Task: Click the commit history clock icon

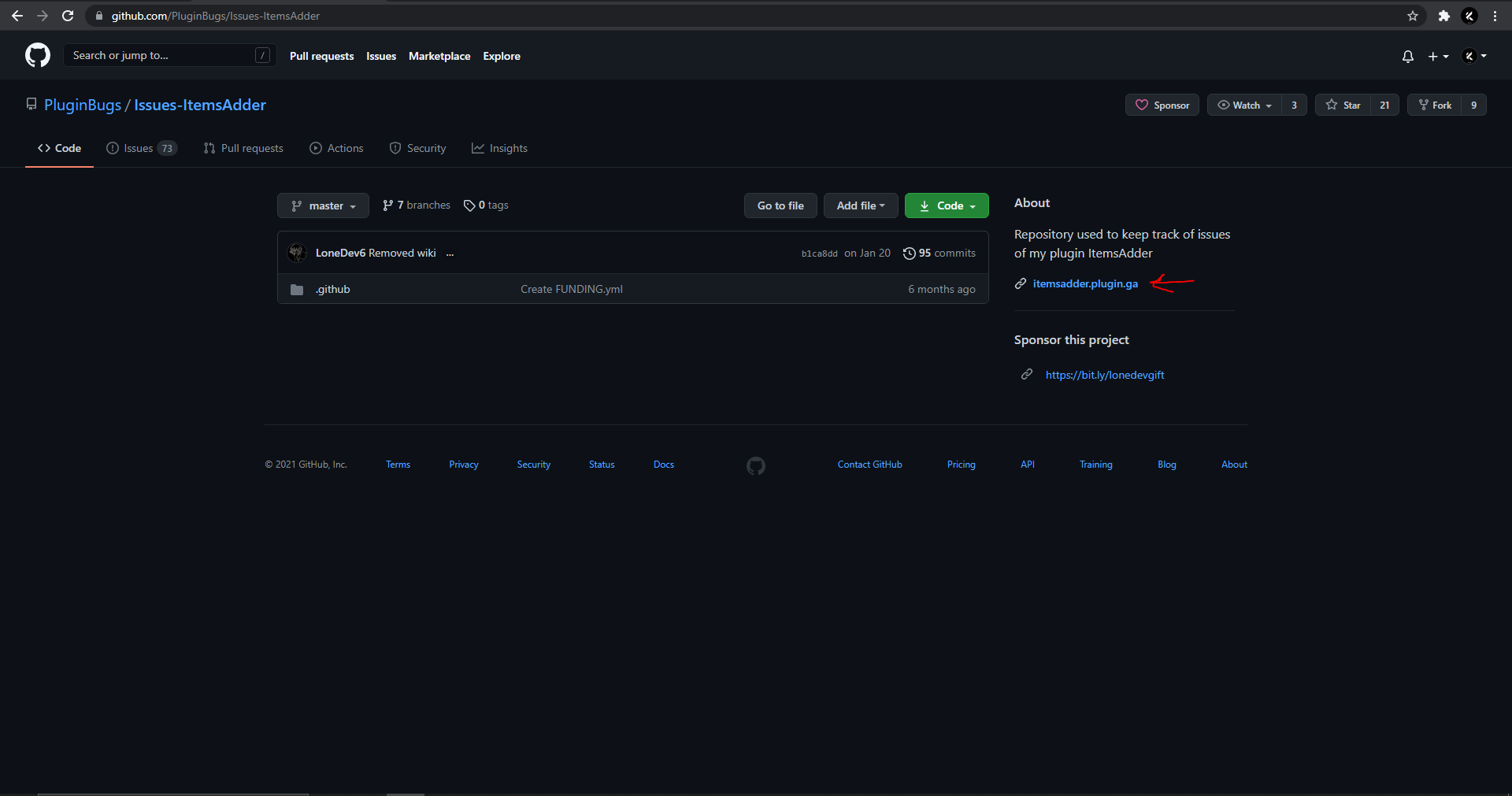Action: tap(910, 253)
